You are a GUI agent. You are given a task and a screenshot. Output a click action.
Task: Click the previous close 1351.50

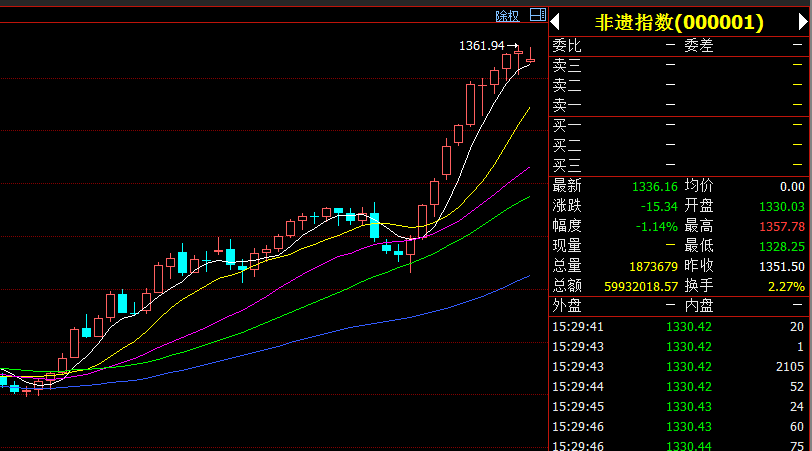[782, 267]
